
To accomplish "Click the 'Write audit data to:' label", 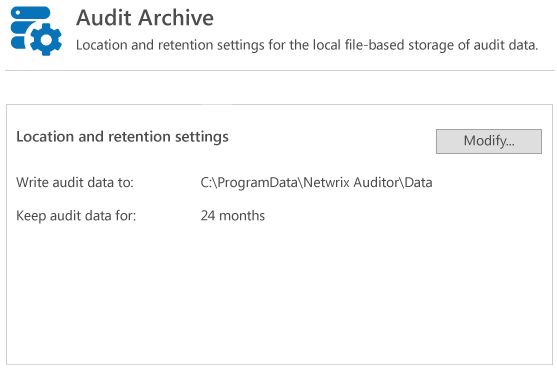I will pyautogui.click(x=75, y=182).
